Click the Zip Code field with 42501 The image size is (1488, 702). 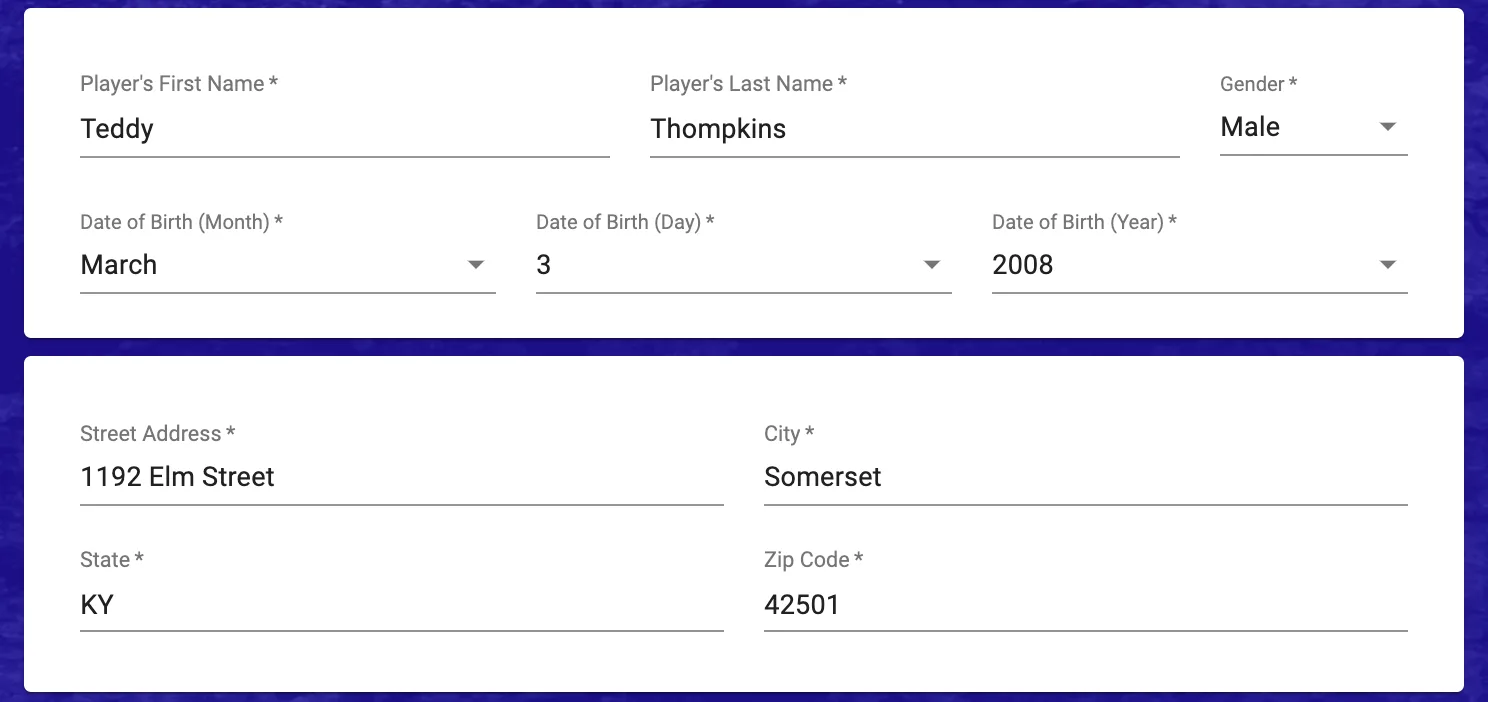click(x=1085, y=605)
